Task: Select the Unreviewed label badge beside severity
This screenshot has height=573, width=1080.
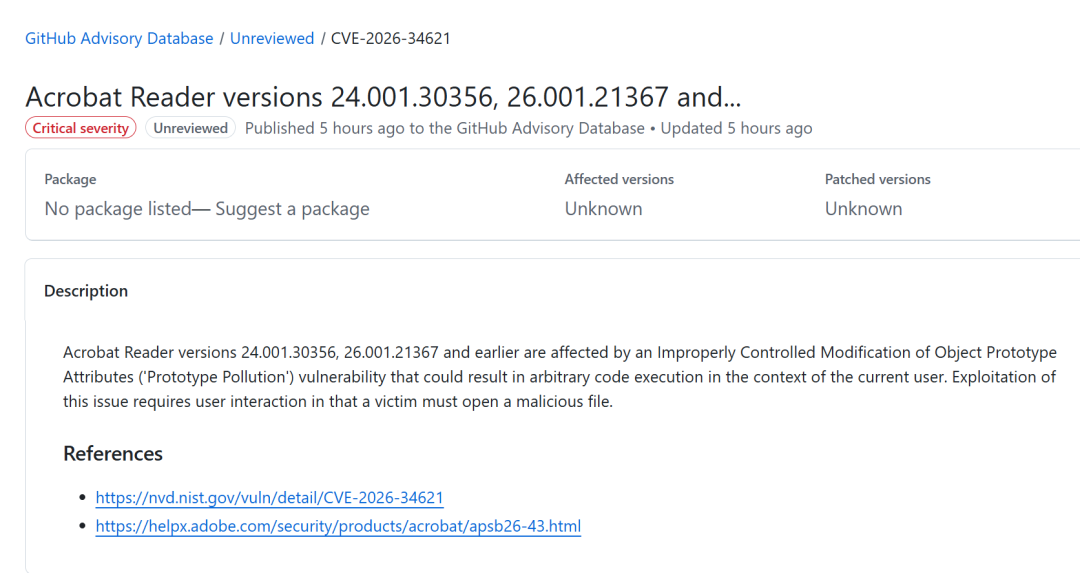Action: [190, 128]
